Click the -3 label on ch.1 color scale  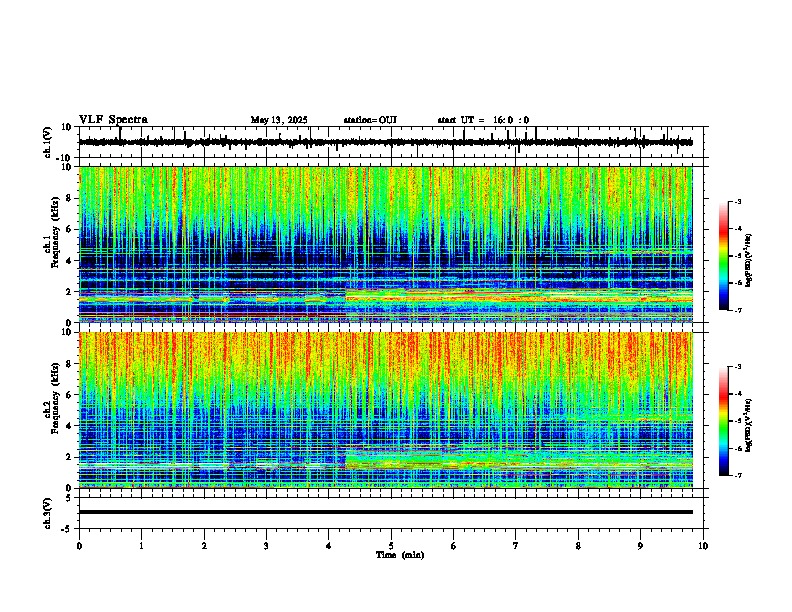pos(737,202)
